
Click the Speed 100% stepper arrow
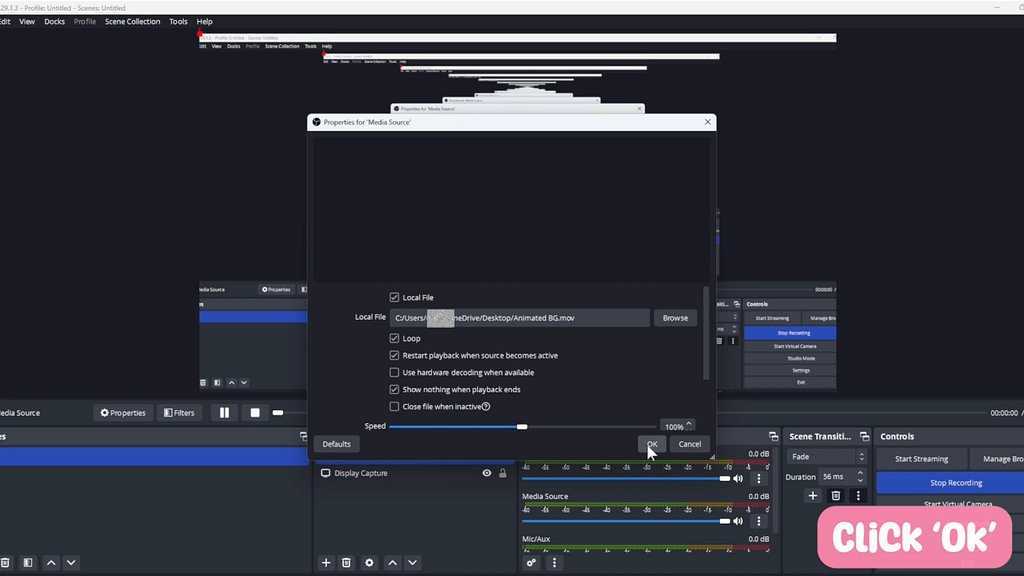coord(689,425)
